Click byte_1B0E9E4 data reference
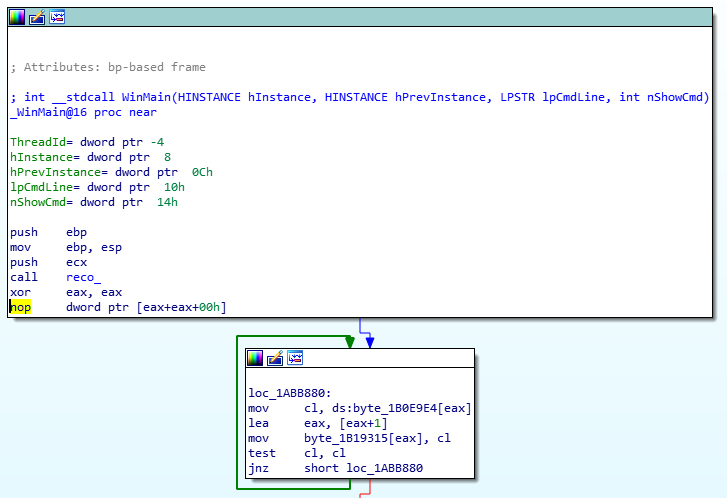The width and height of the screenshot is (727, 498). click(x=395, y=408)
